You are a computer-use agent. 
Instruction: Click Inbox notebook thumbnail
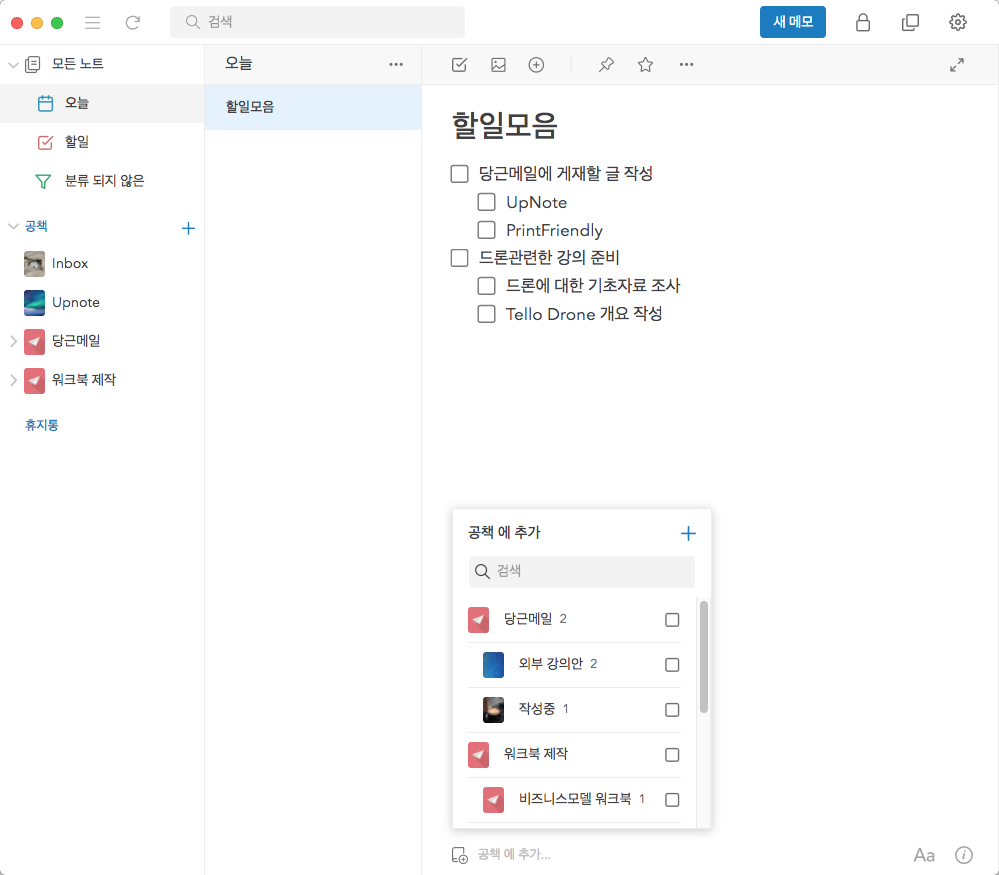click(x=34, y=264)
